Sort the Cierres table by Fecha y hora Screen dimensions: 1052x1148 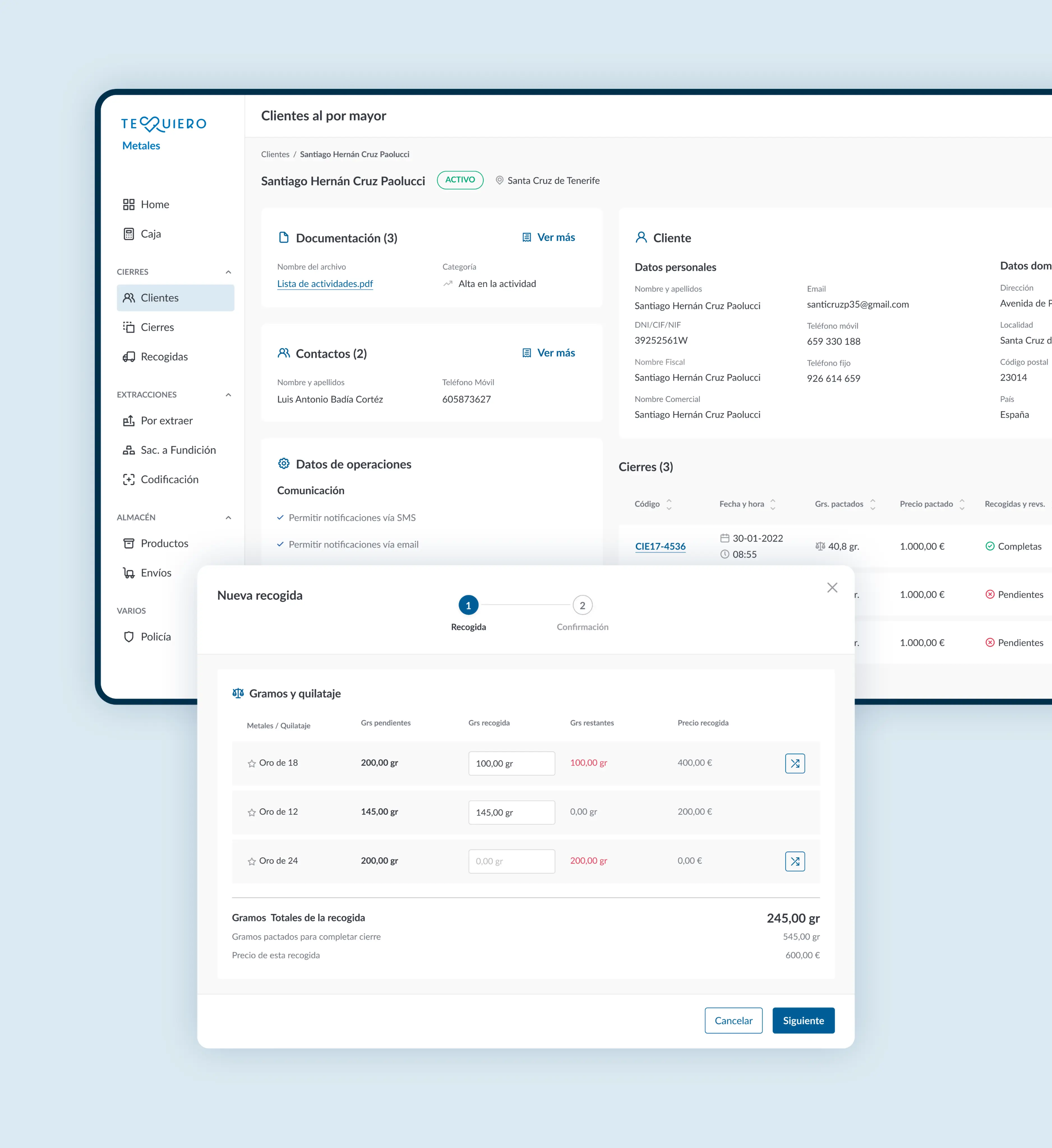[x=772, y=503]
